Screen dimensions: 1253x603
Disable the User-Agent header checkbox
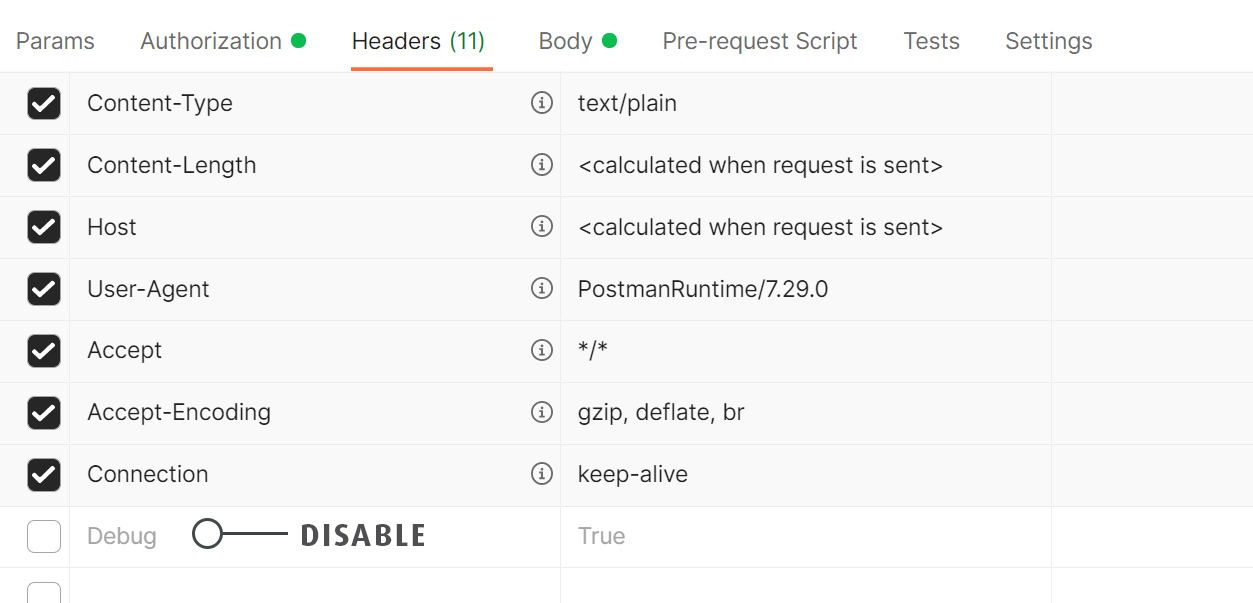[44, 289]
